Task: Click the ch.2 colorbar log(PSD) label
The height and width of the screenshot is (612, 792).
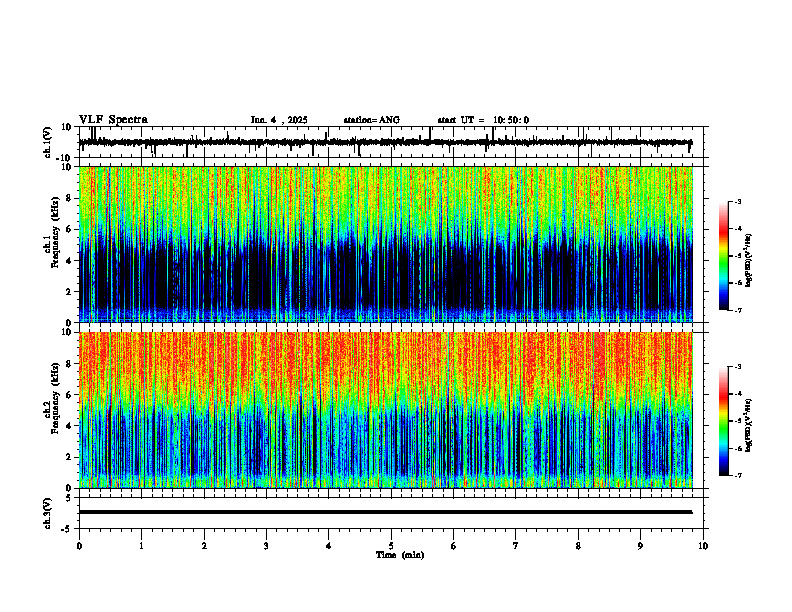Action: click(749, 426)
